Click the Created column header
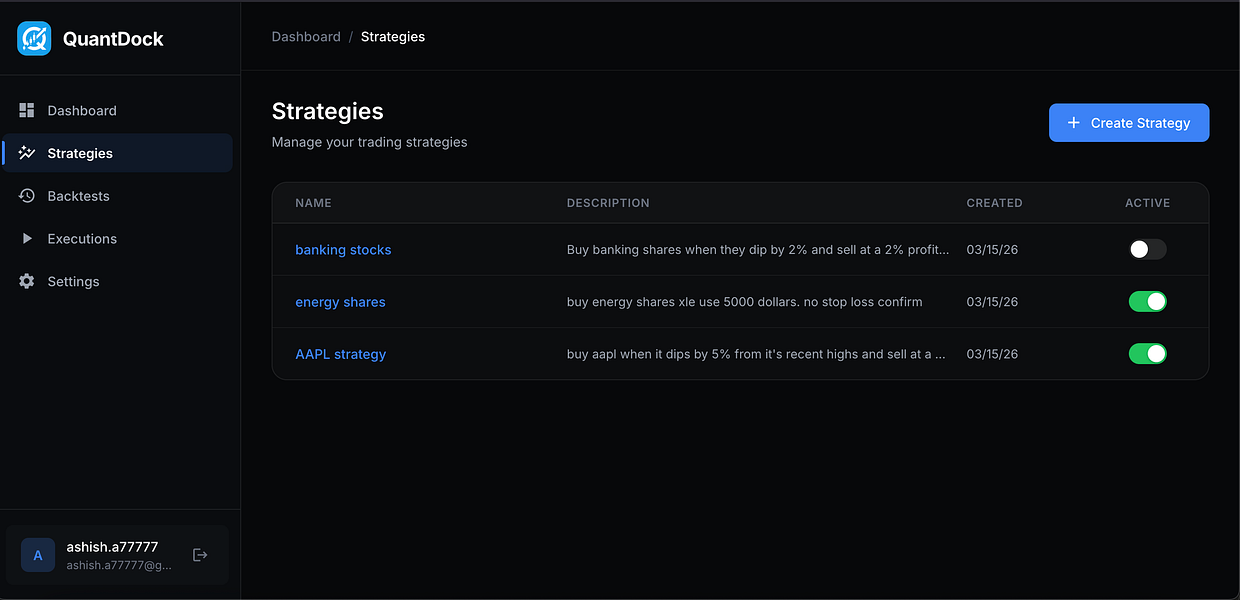The width and height of the screenshot is (1240, 600). [x=994, y=203]
